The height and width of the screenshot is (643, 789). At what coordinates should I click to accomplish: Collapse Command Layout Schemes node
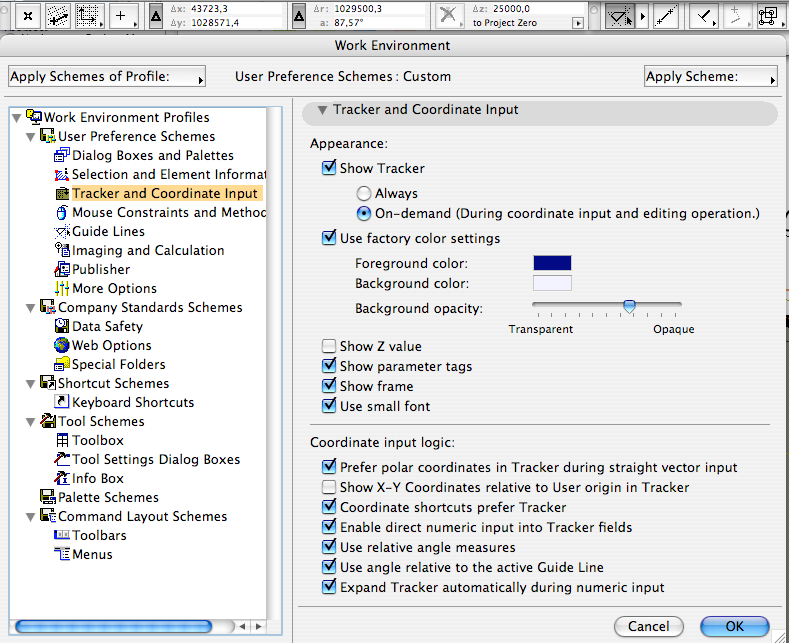click(x=31, y=517)
